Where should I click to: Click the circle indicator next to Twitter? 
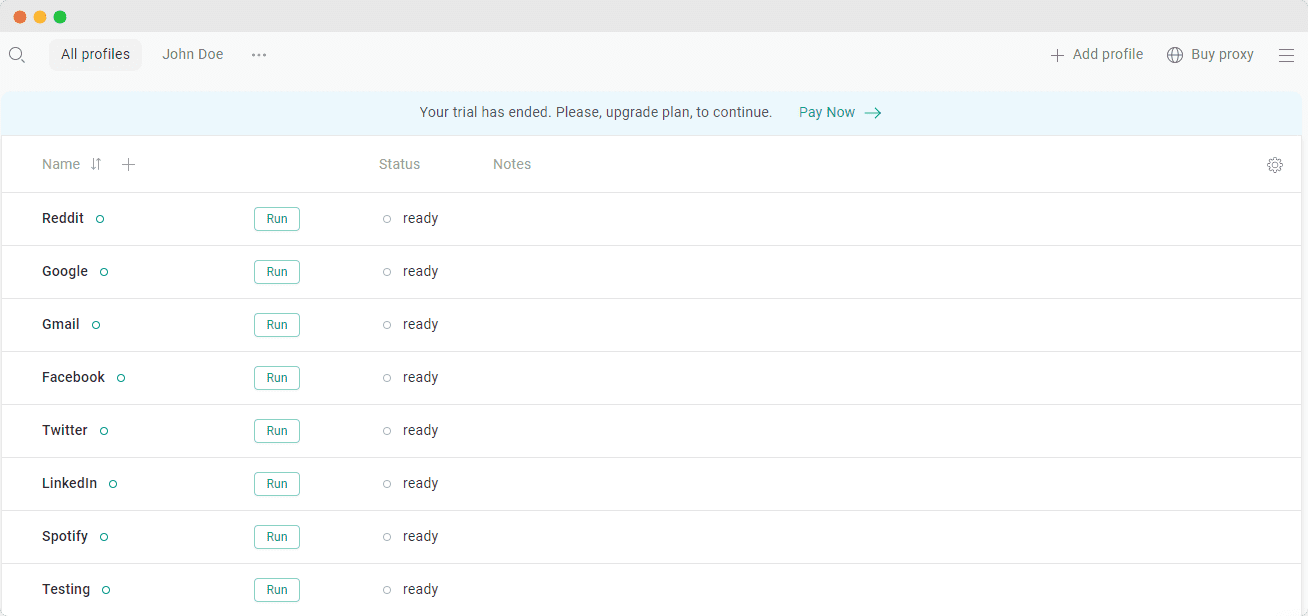pyautogui.click(x=104, y=431)
